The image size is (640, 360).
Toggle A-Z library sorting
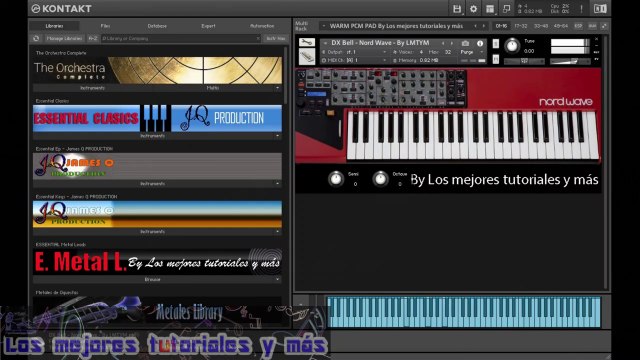click(93, 38)
